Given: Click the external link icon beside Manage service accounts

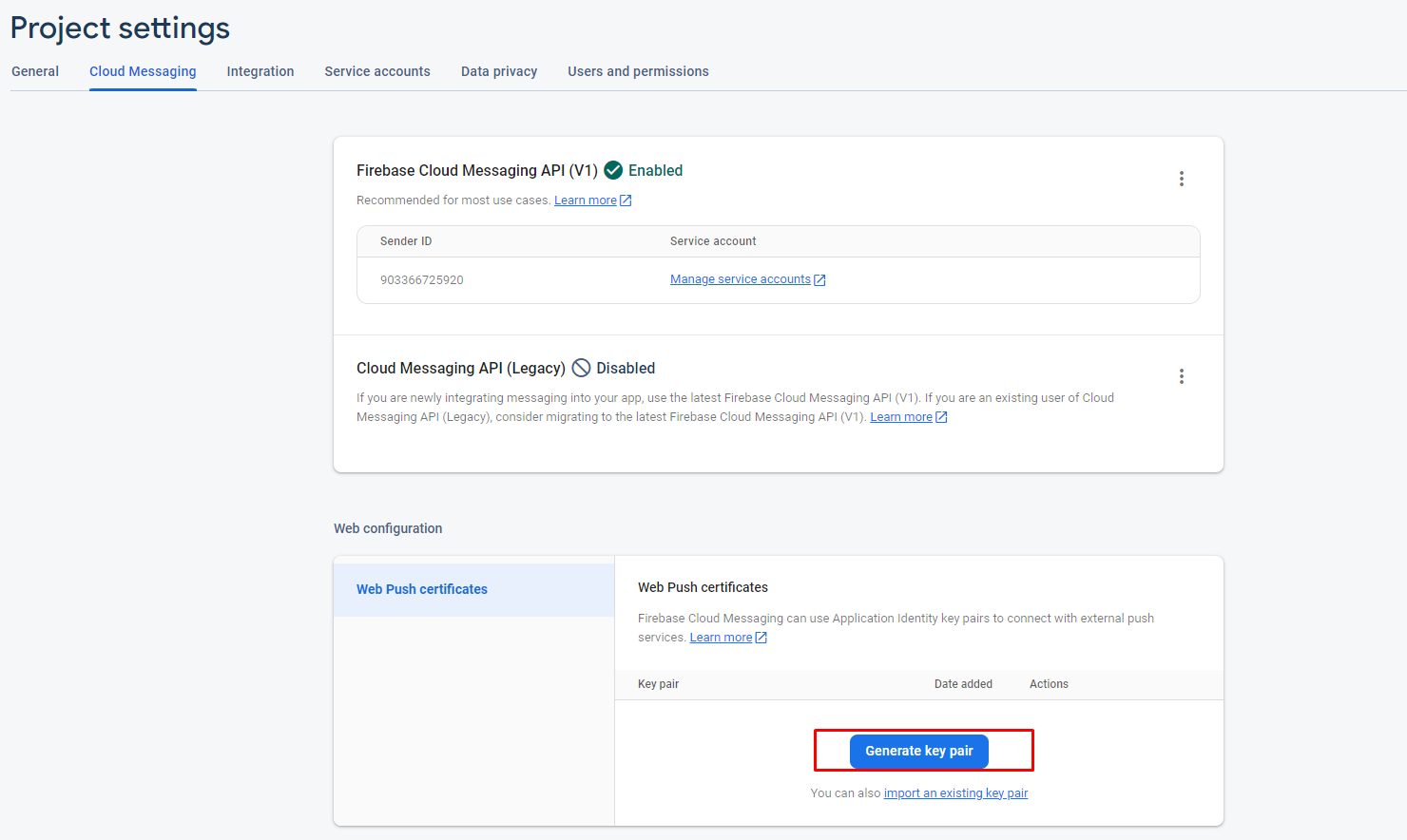Looking at the screenshot, I should pos(819,280).
